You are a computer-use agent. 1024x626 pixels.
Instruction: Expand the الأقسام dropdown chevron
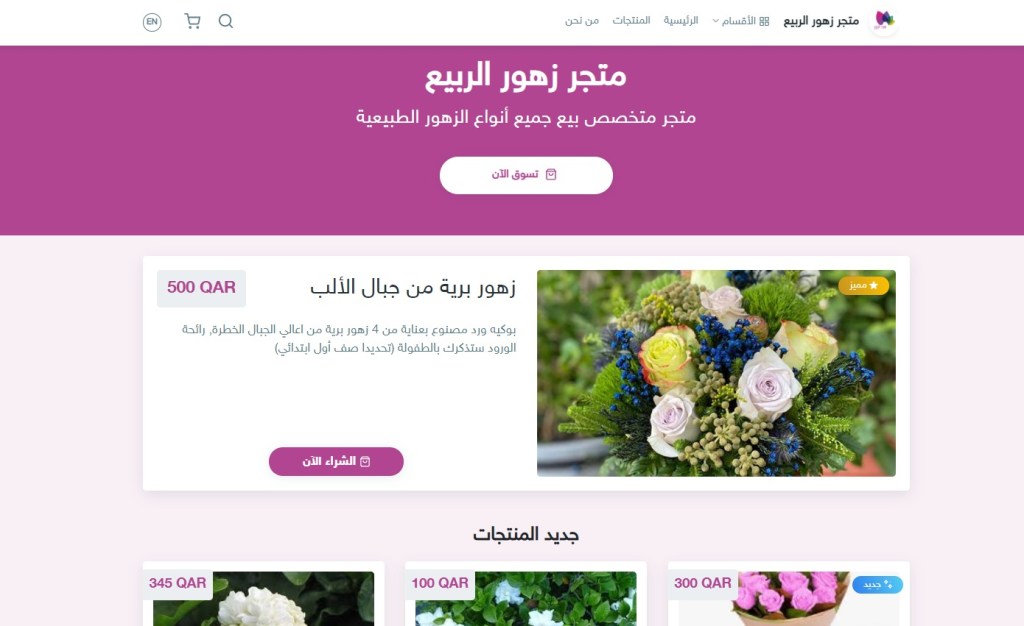point(716,21)
